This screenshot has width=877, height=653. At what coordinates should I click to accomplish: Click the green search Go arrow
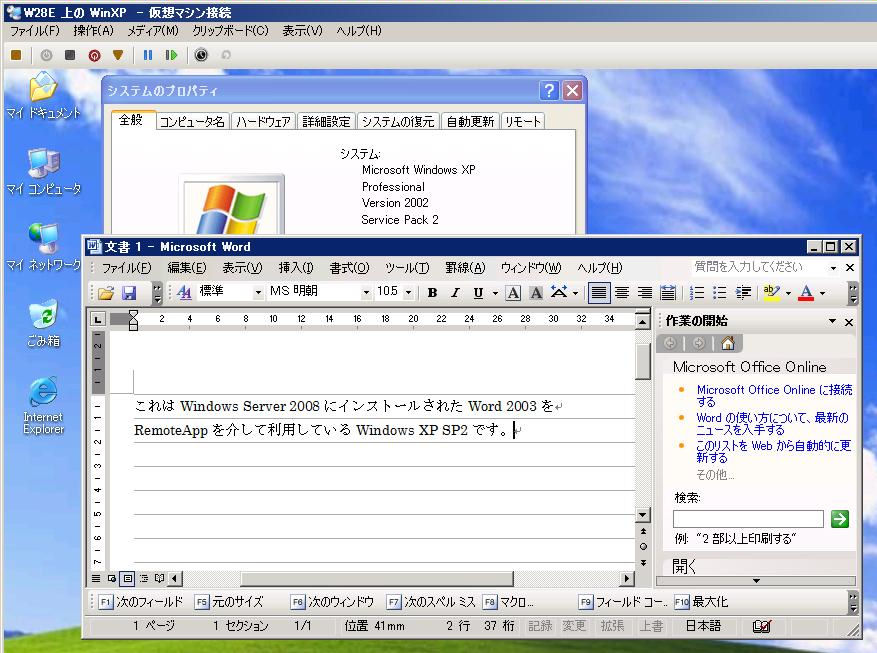[840, 519]
